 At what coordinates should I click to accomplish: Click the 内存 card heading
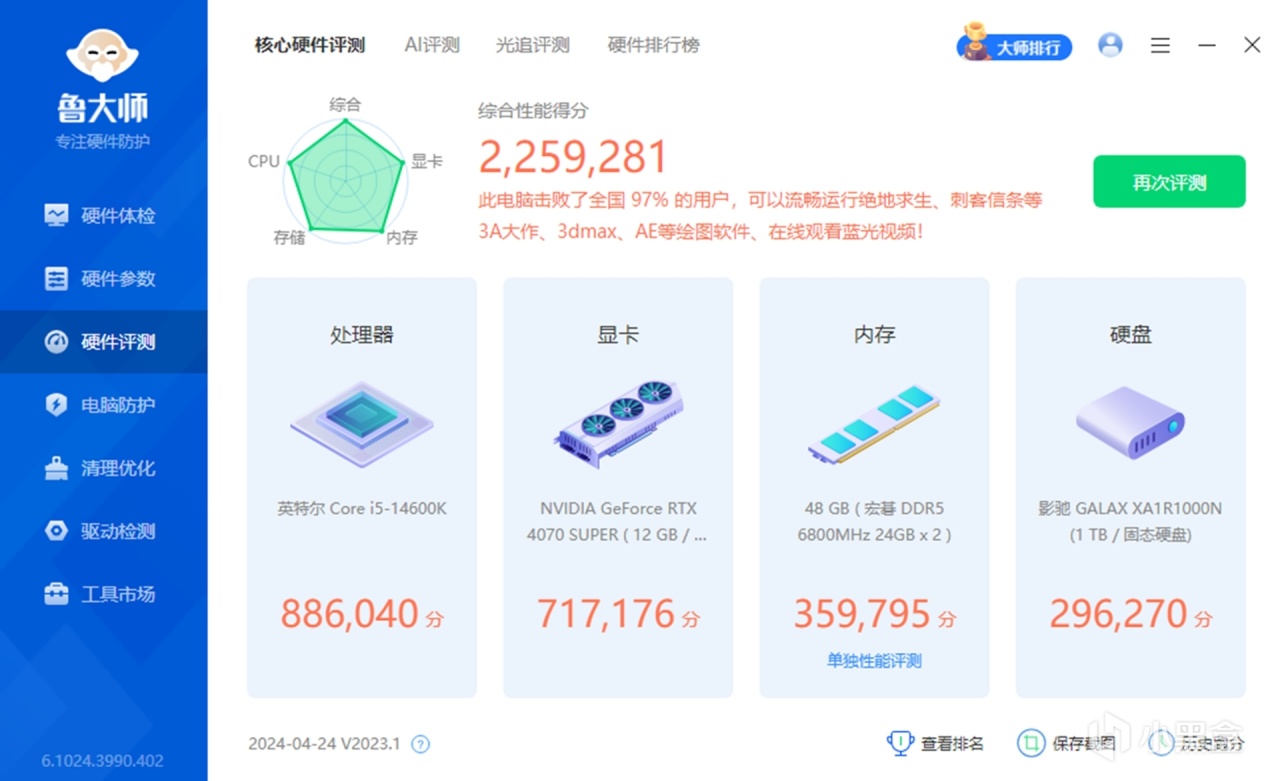[x=874, y=335]
